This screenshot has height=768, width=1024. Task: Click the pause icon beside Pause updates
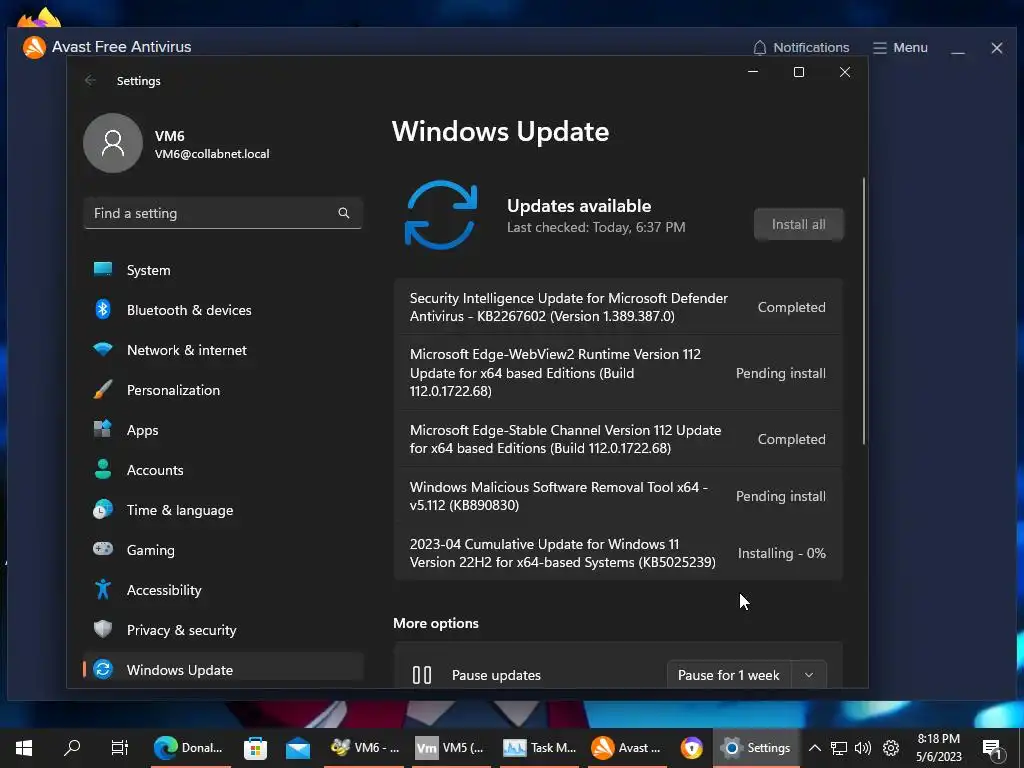(x=422, y=675)
